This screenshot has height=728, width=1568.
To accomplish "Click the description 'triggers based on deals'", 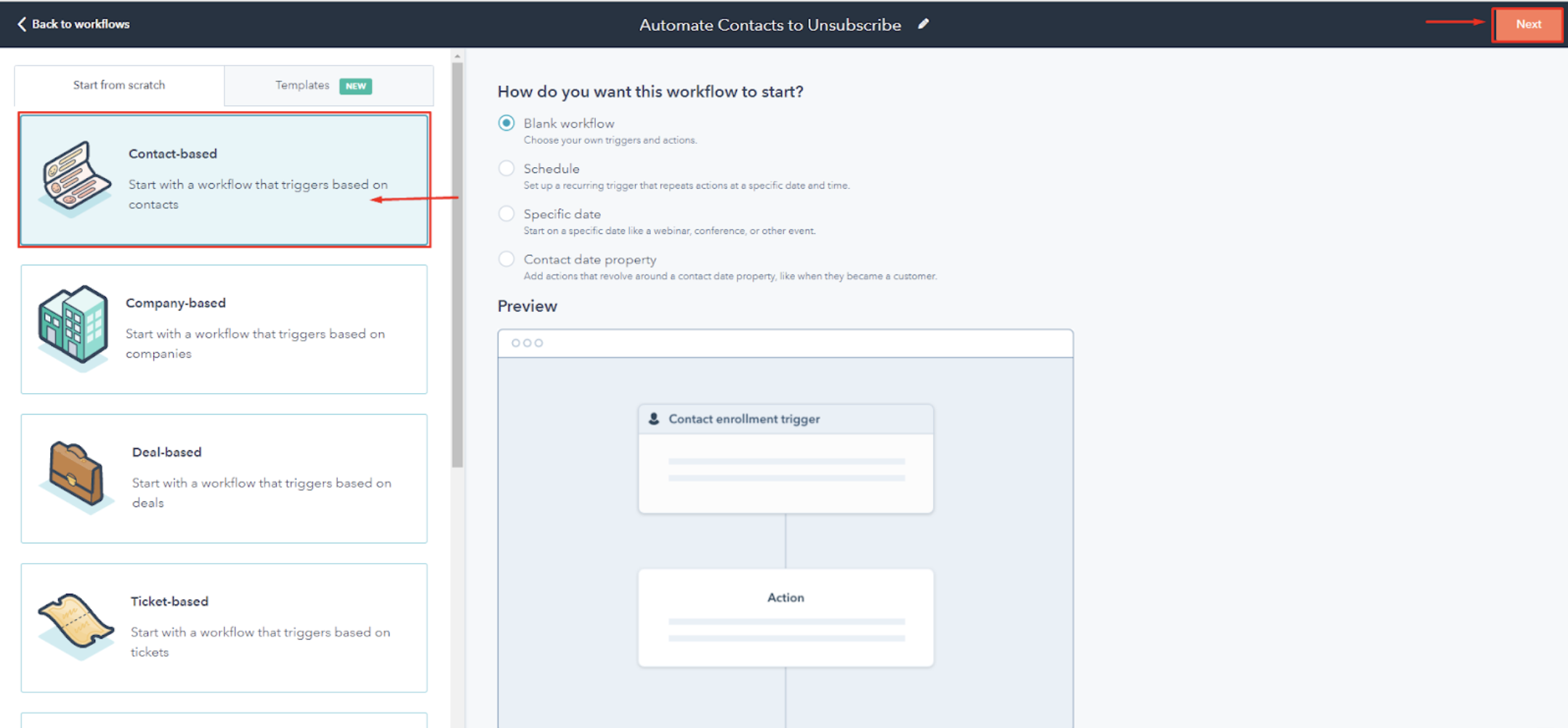I will tap(262, 493).
